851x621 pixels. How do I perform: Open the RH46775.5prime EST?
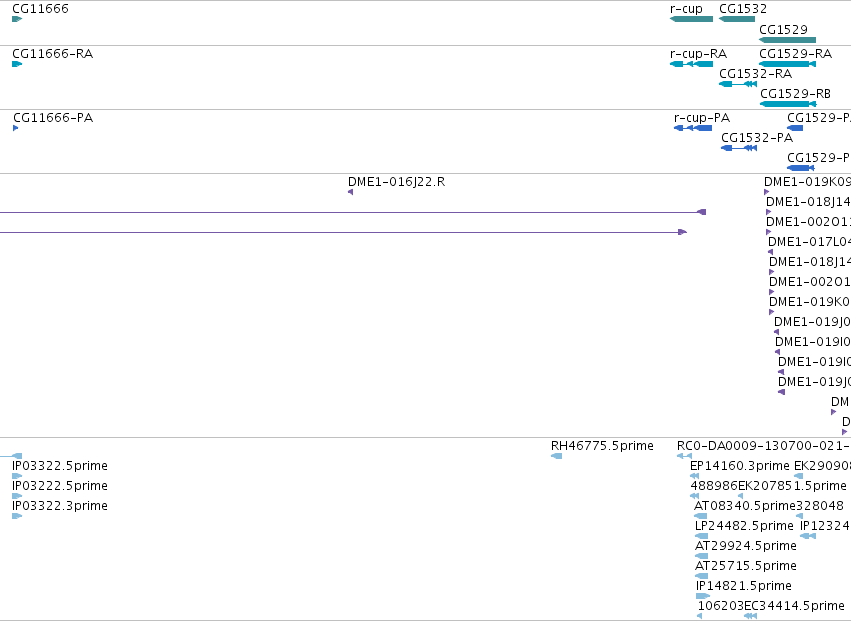pyautogui.click(x=556, y=456)
